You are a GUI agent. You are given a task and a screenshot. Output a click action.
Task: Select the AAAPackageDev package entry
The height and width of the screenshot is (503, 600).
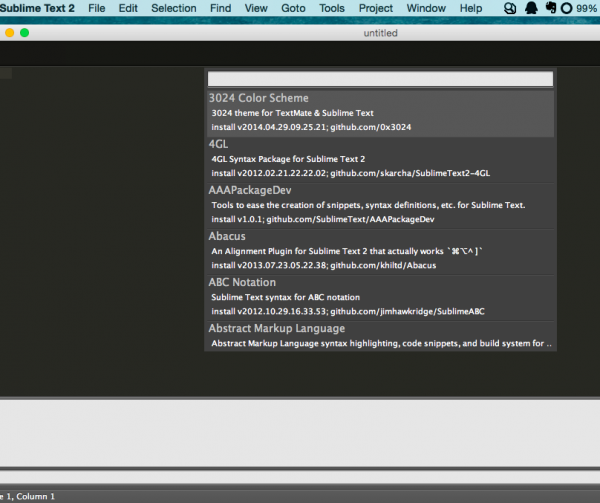[x=380, y=205]
